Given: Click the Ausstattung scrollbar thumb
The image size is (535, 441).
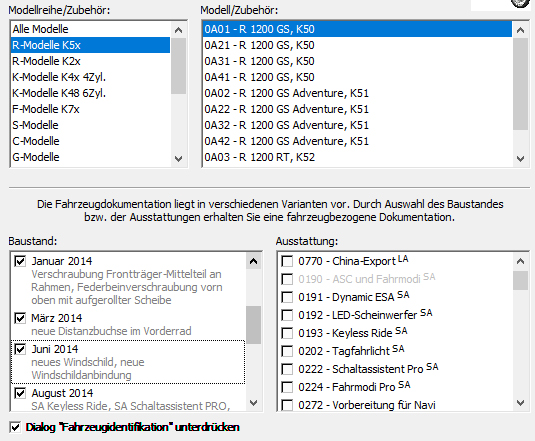Looking at the screenshot, I should click(x=520, y=280).
